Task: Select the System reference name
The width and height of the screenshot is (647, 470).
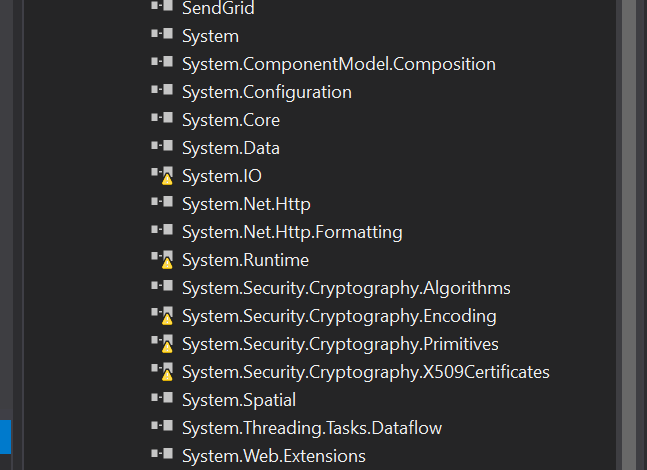Action: [210, 36]
